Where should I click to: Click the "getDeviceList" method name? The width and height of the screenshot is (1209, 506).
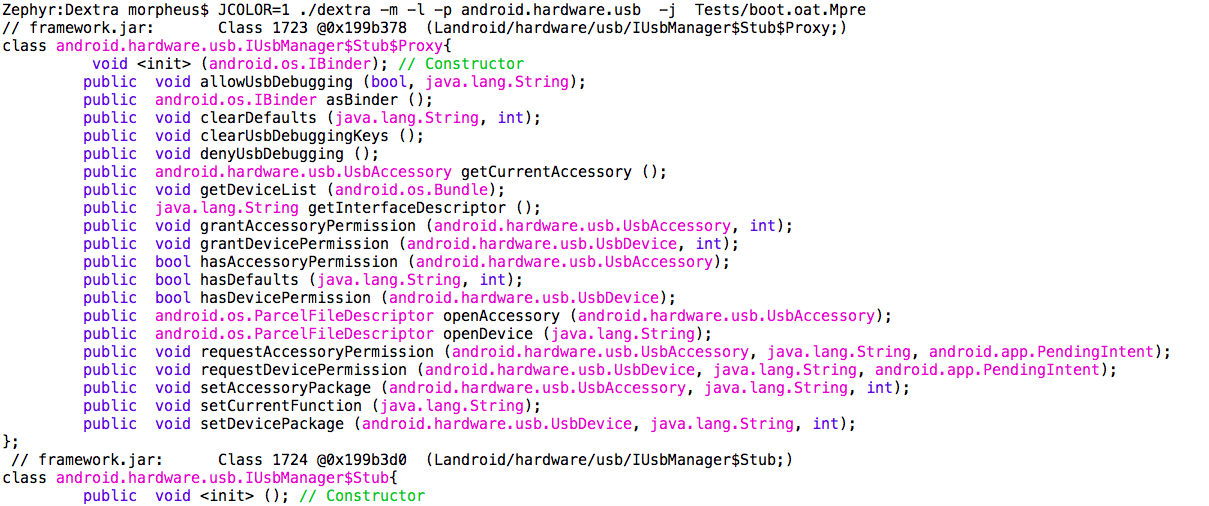(x=258, y=190)
